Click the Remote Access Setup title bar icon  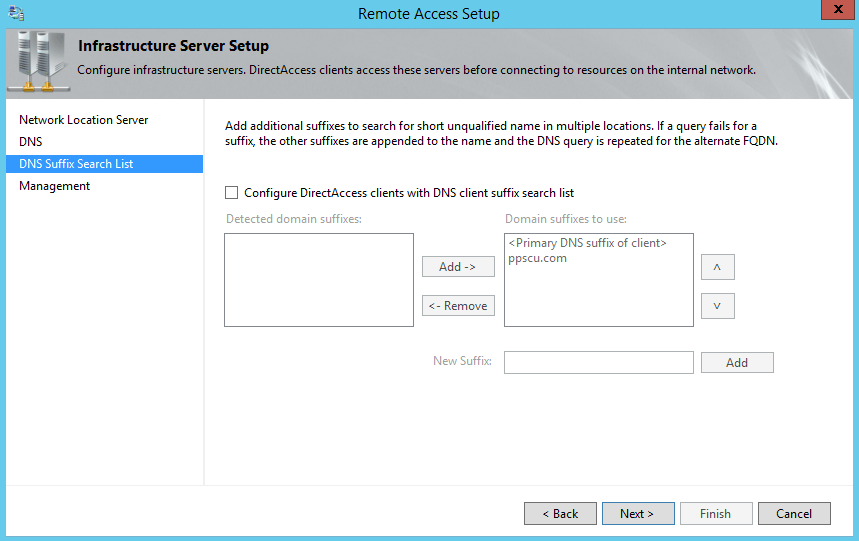(x=16, y=13)
